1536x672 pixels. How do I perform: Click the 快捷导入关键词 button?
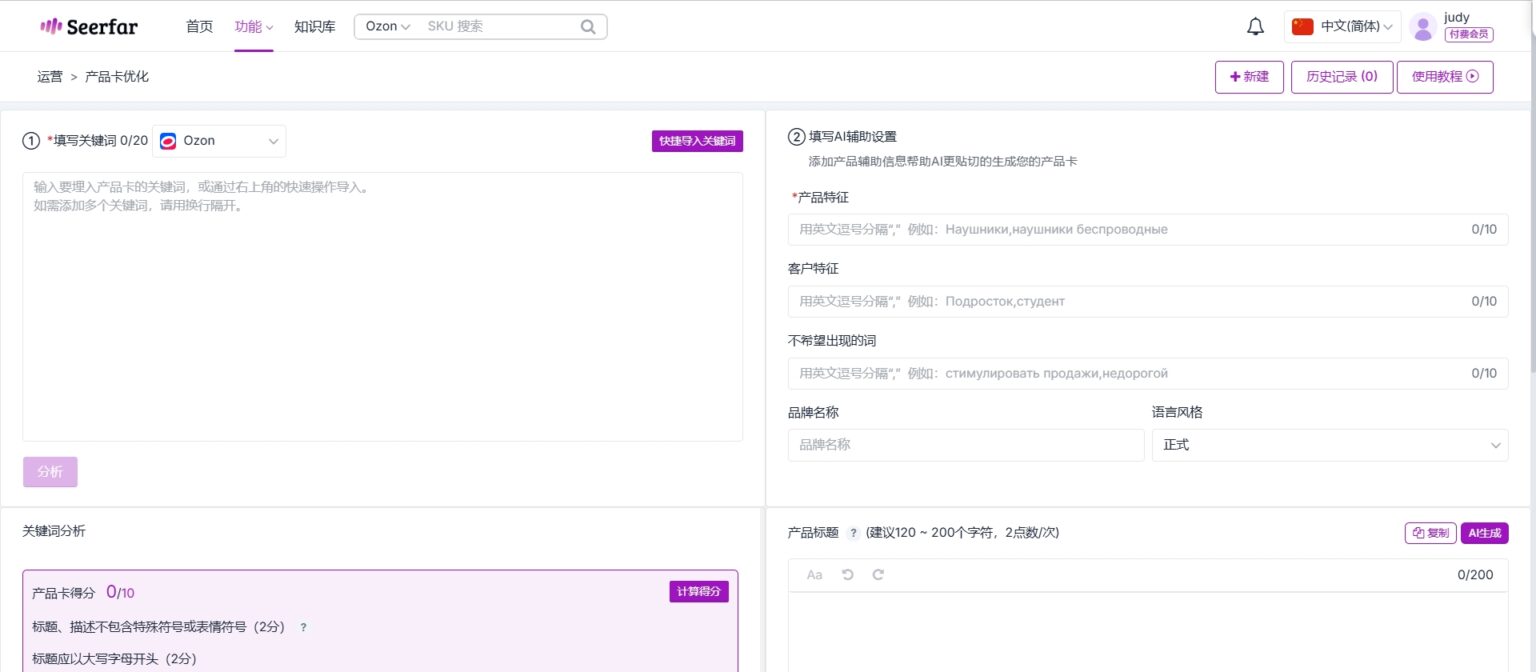point(698,140)
